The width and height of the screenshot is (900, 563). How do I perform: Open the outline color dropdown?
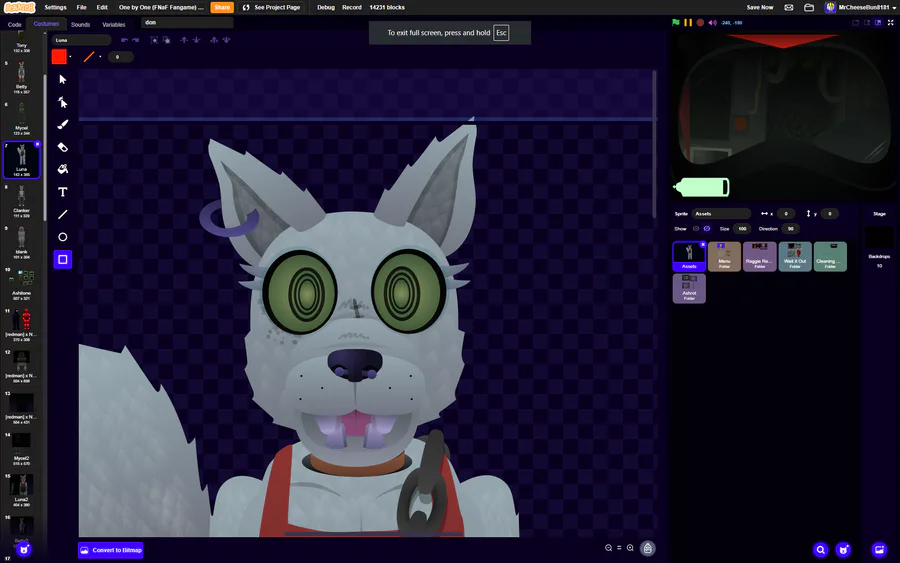tap(100, 57)
